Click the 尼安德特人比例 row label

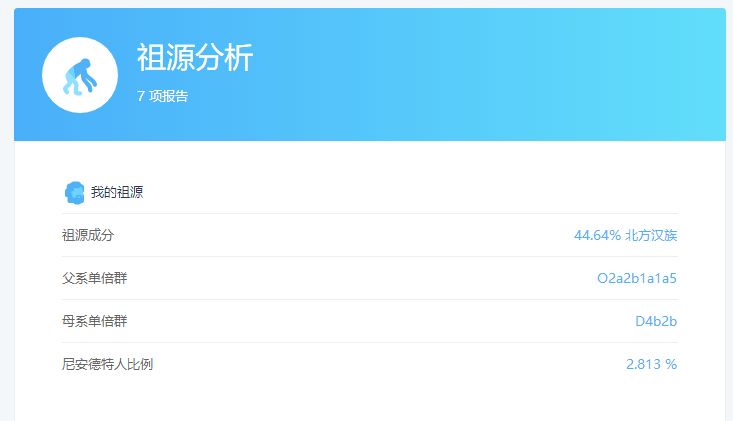point(108,364)
